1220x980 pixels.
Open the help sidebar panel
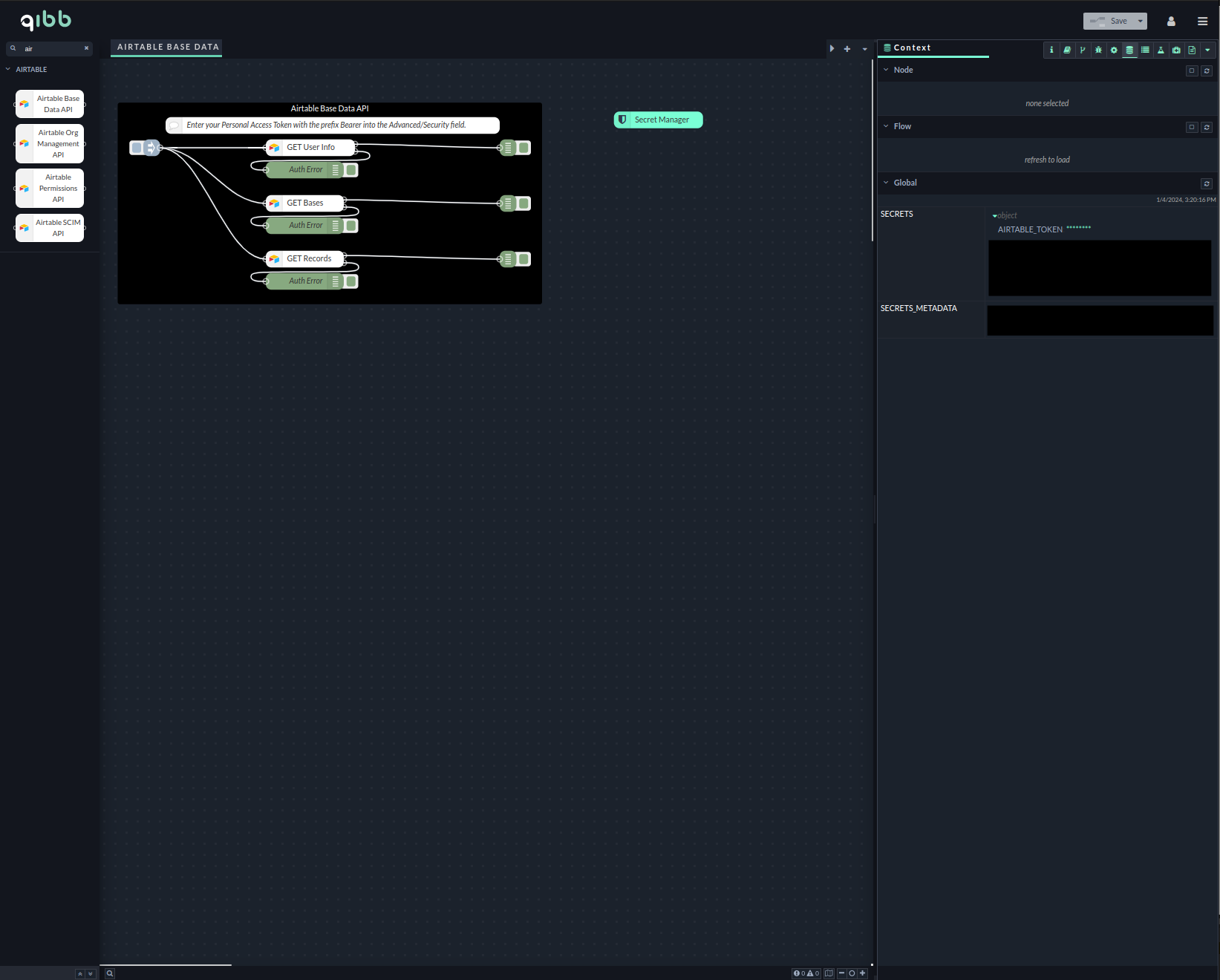tap(1067, 50)
